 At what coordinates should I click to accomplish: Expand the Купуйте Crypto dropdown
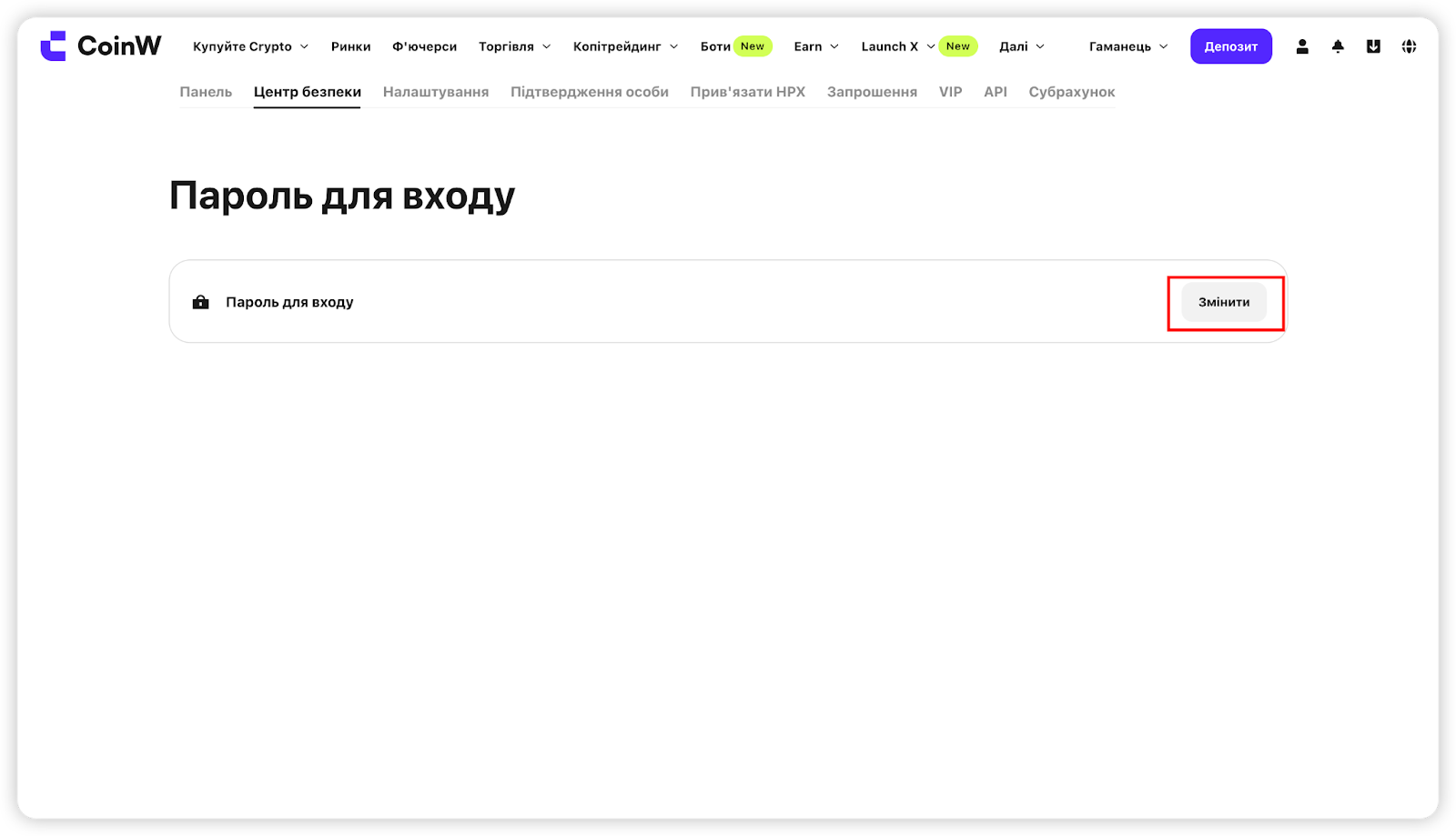(x=251, y=46)
